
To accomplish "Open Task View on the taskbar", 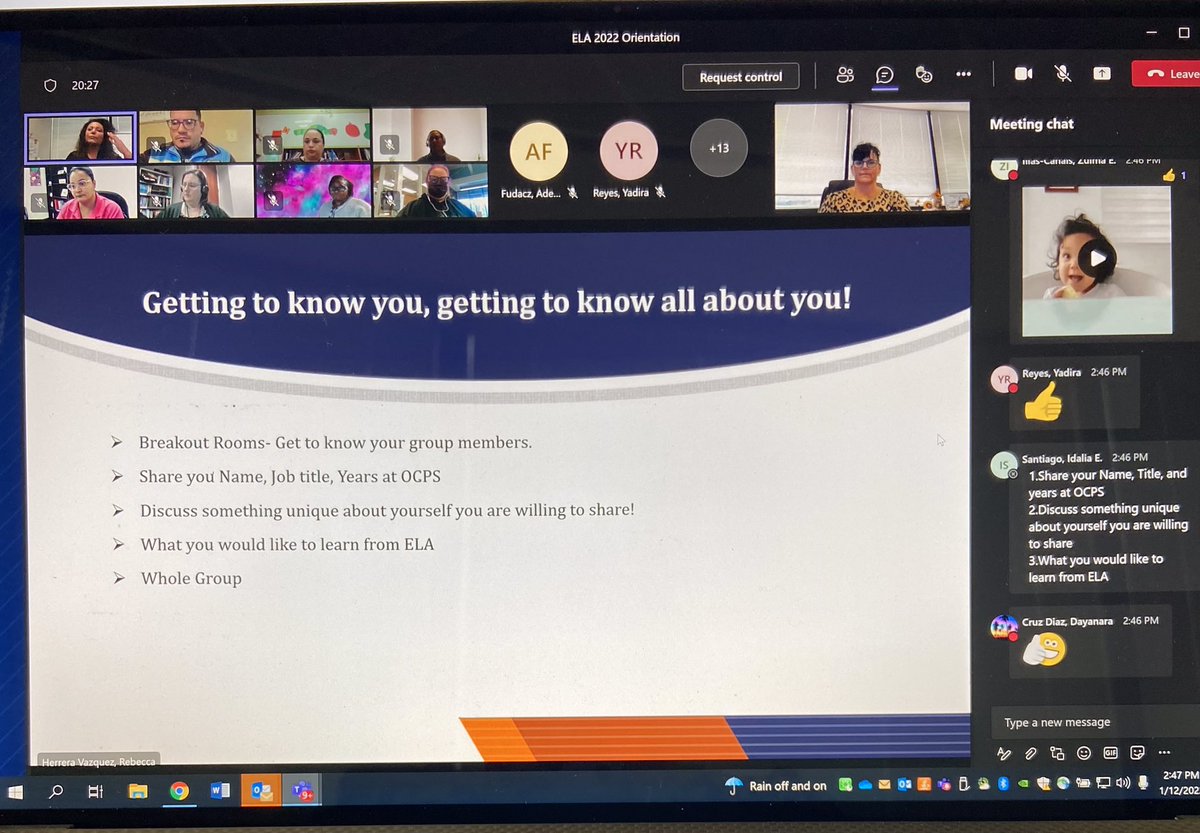I will [x=95, y=791].
